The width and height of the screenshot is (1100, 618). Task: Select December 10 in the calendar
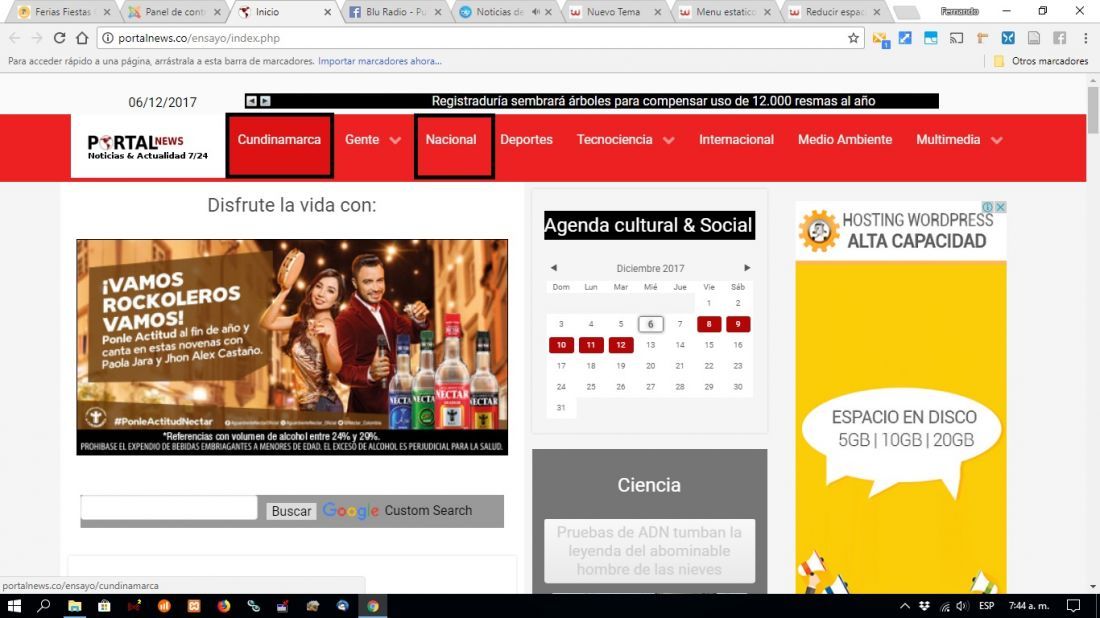coord(561,345)
